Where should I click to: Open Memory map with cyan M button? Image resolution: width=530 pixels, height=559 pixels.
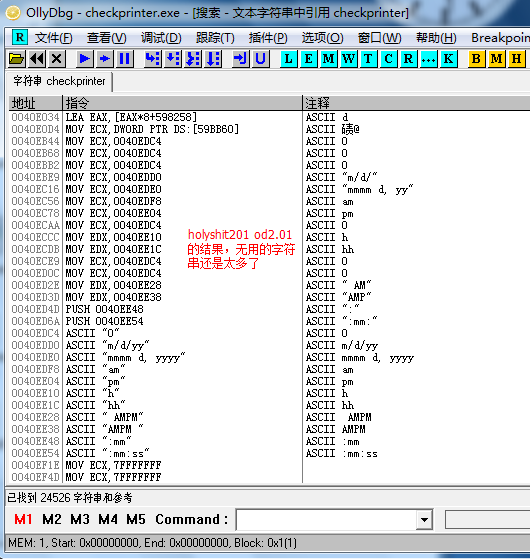(329, 58)
